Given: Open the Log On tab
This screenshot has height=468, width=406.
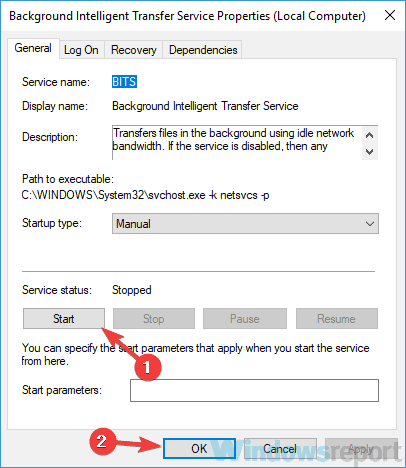Looking at the screenshot, I should [81, 50].
